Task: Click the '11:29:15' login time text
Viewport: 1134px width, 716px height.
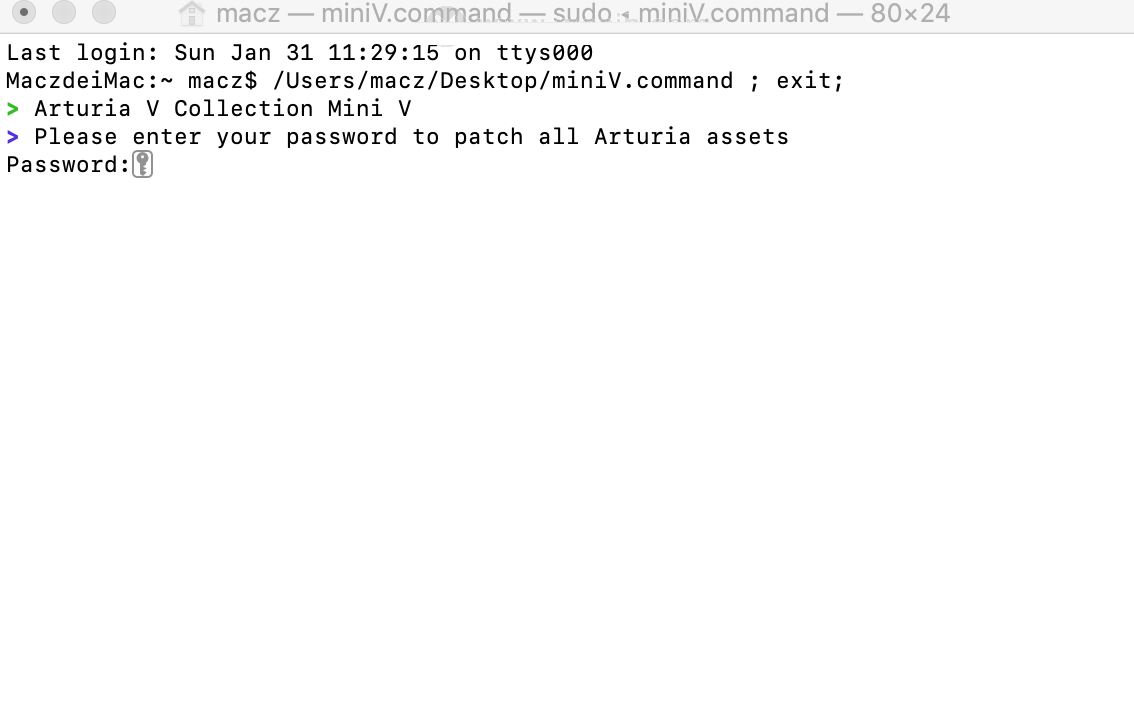Action: [383, 53]
